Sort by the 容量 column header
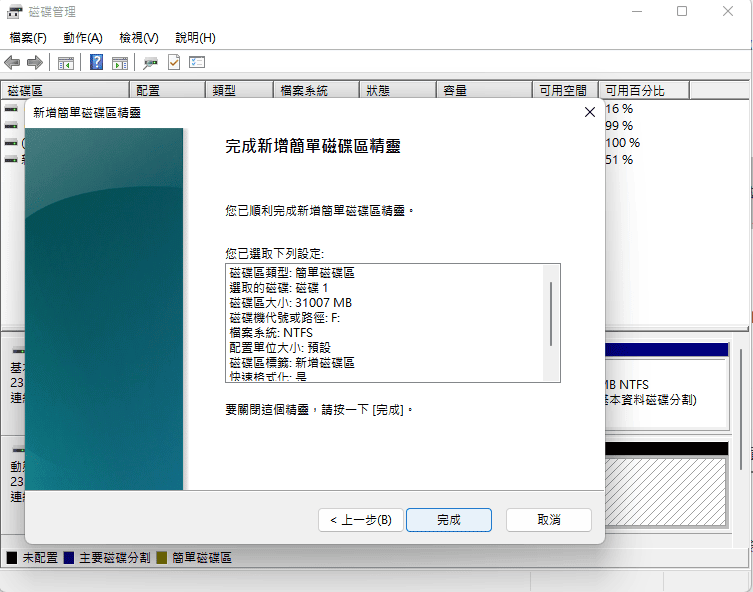753x592 pixels. pyautogui.click(x=485, y=90)
